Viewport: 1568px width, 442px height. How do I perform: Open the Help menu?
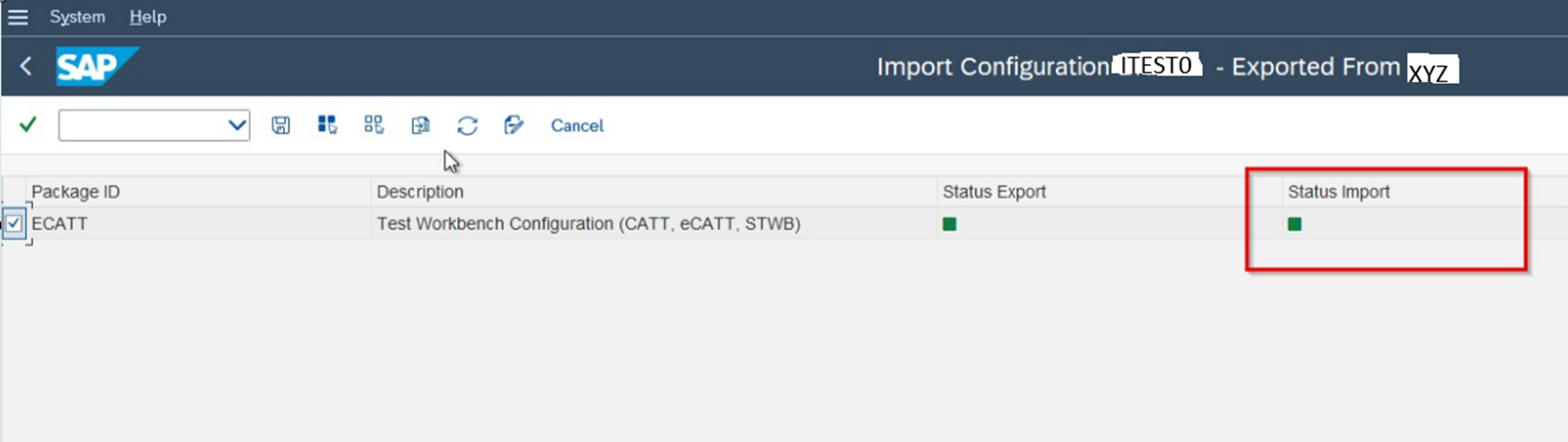click(x=147, y=17)
